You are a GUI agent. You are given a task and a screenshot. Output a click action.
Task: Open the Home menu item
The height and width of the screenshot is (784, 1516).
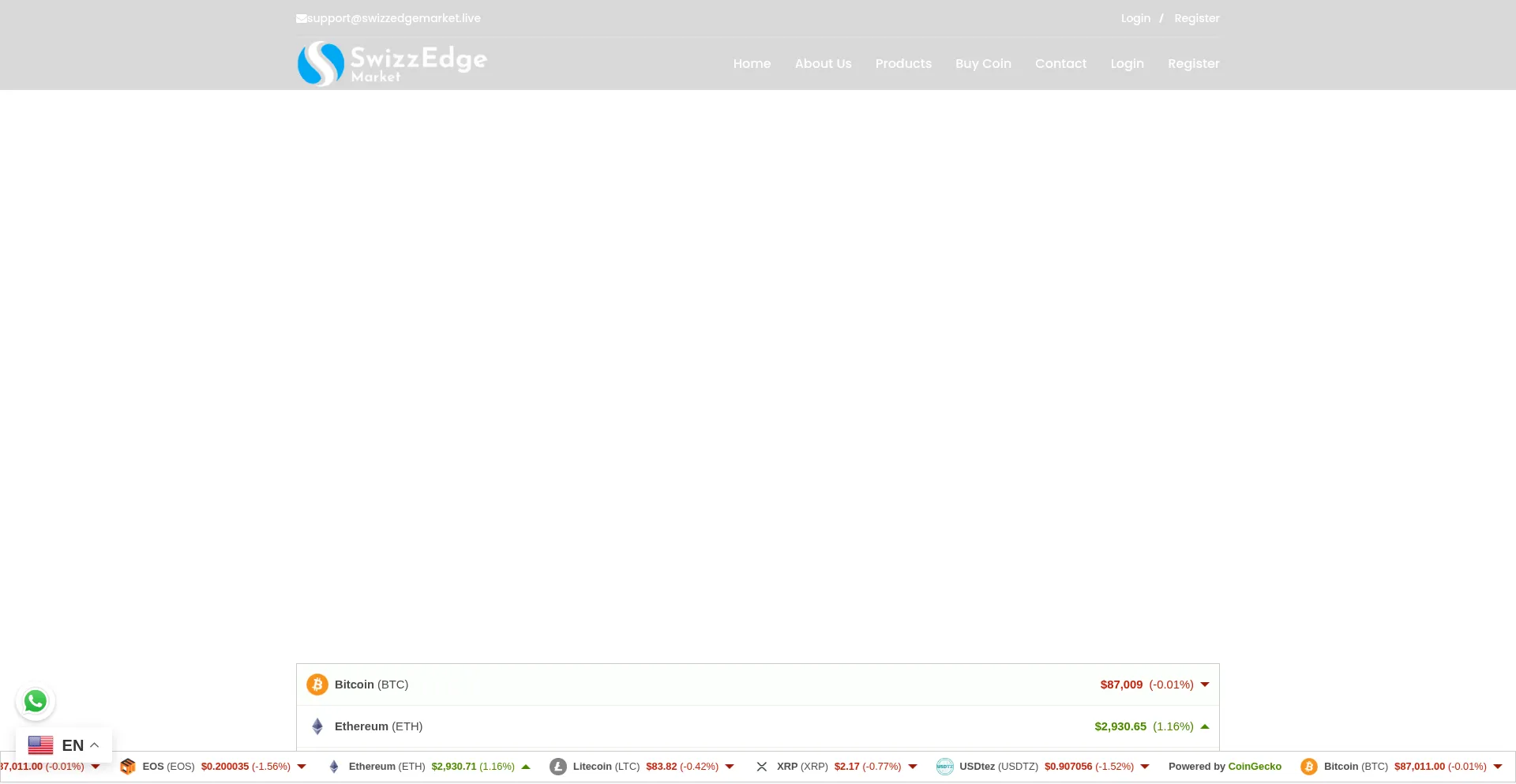tap(752, 64)
